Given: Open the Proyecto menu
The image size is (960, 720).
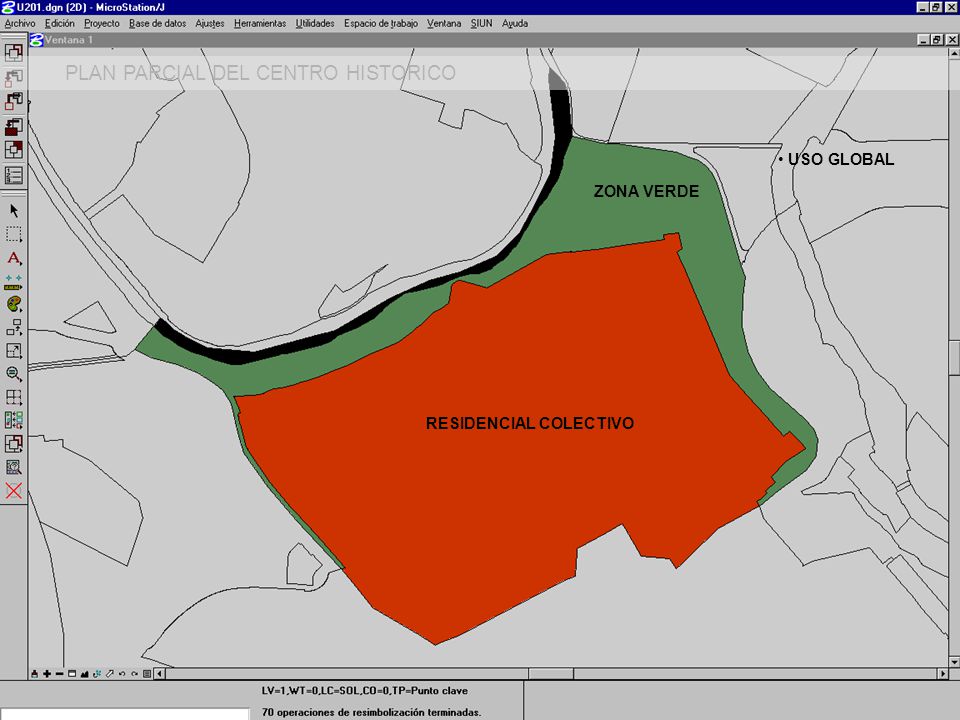Looking at the screenshot, I should (x=102, y=23).
